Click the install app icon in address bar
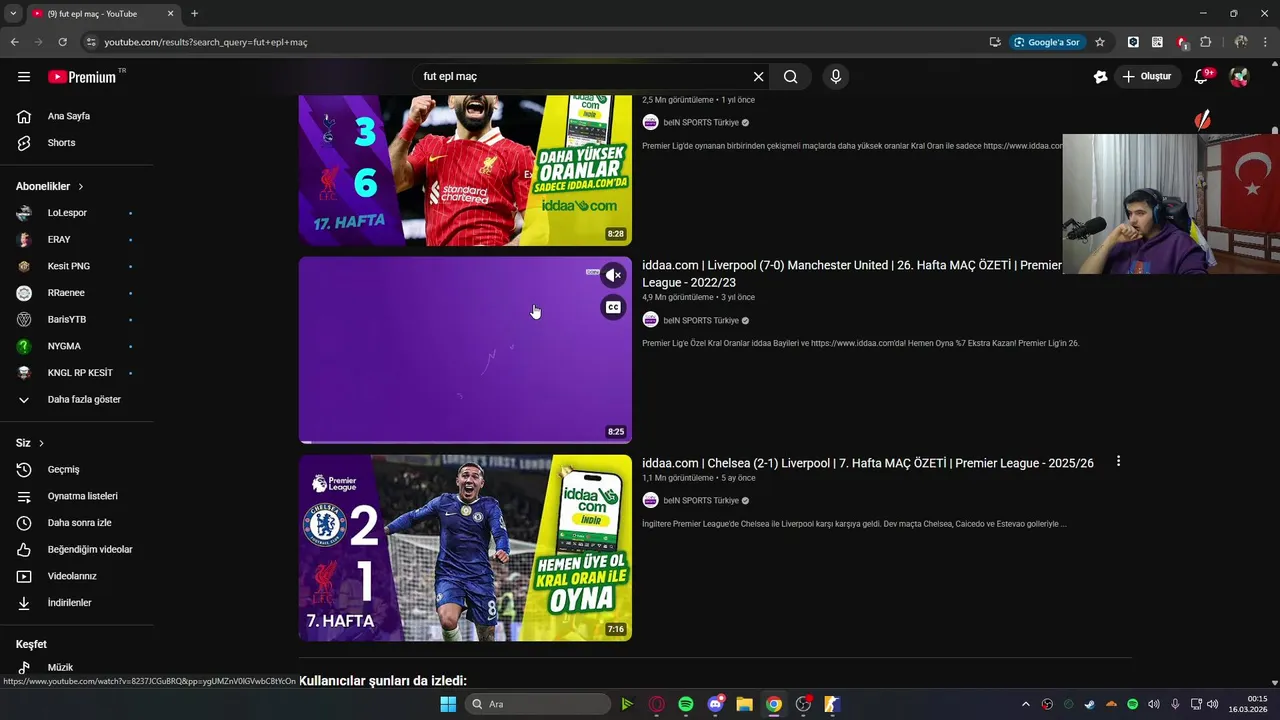Viewport: 1280px width, 720px height. click(x=995, y=42)
